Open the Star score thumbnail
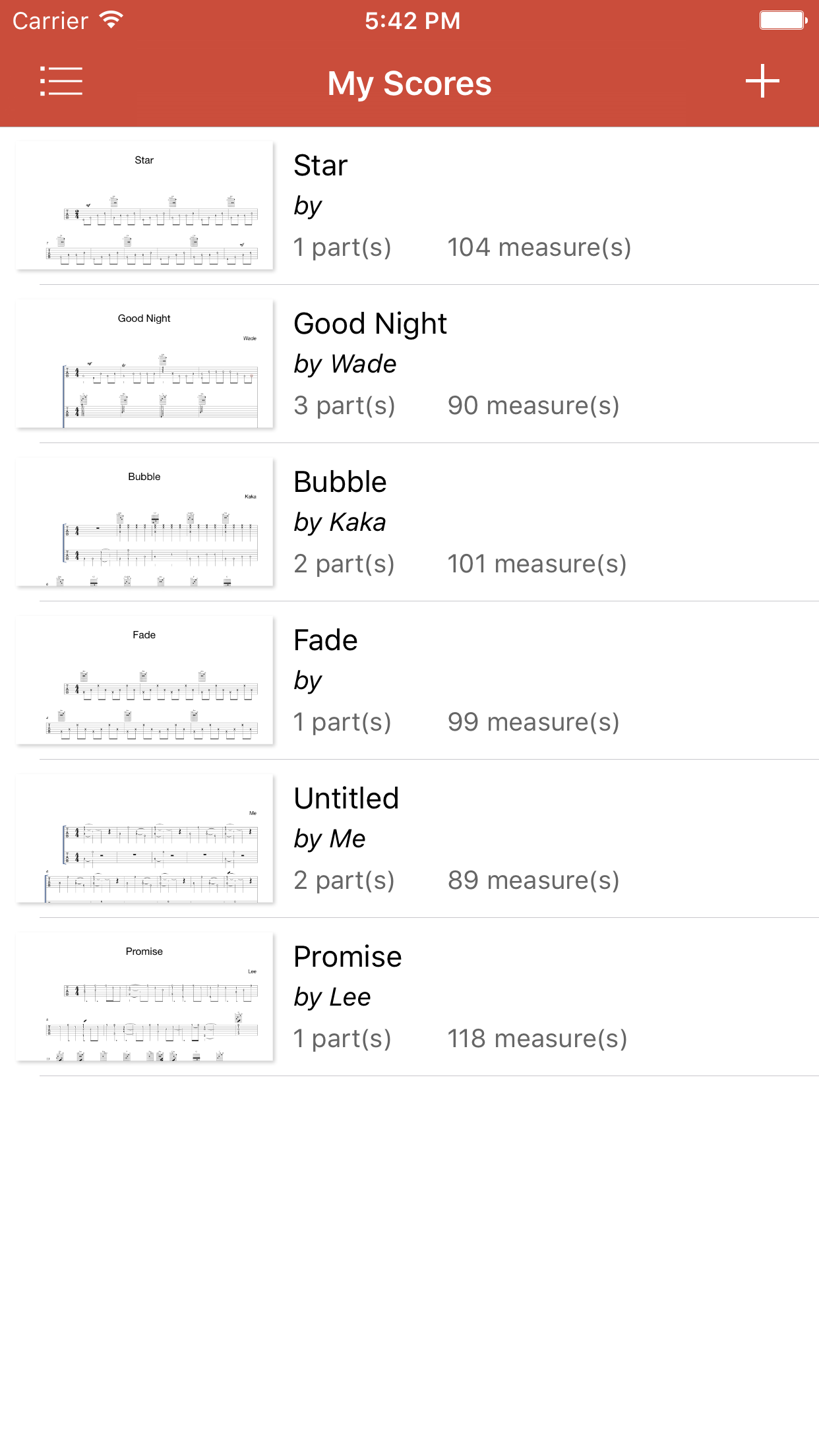This screenshot has height=1456, width=819. click(144, 206)
